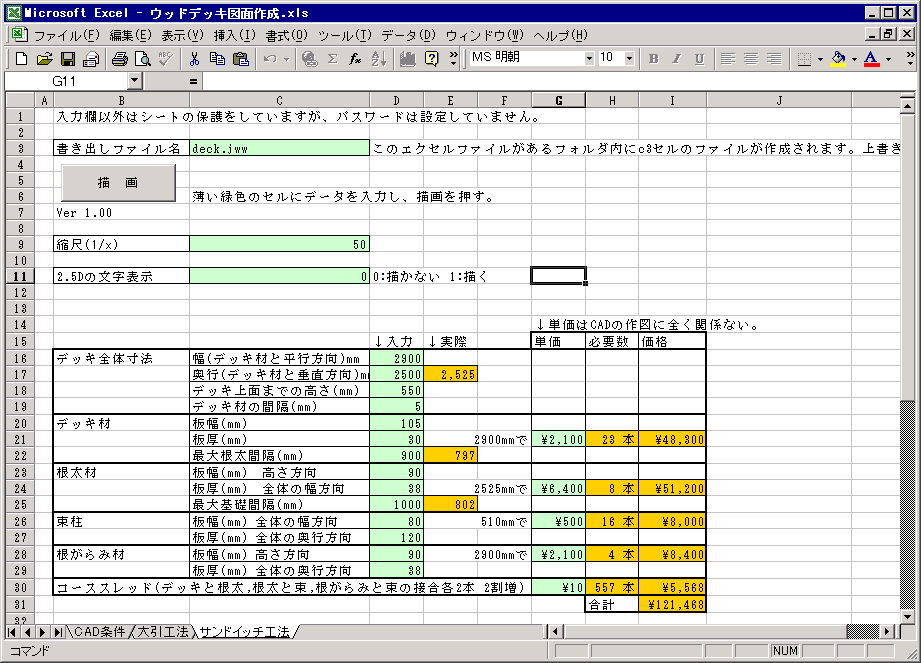Toggle Italic formatting
The height and width of the screenshot is (663, 921).
click(676, 59)
